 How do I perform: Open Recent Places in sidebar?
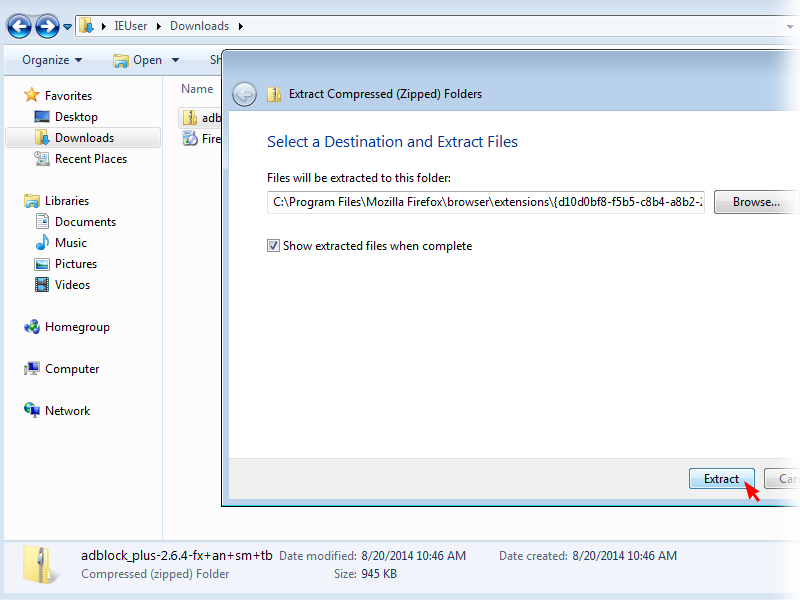[91, 159]
